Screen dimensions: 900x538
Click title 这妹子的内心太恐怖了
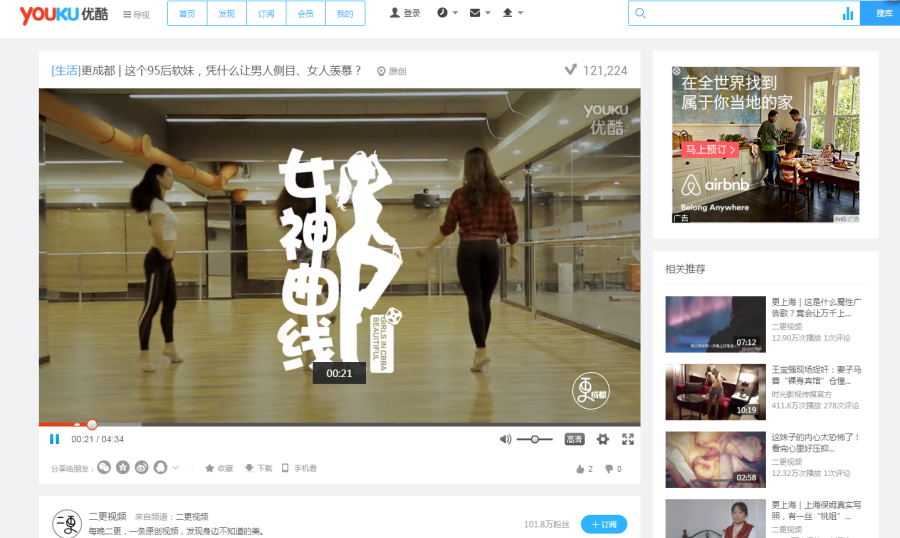[816, 443]
